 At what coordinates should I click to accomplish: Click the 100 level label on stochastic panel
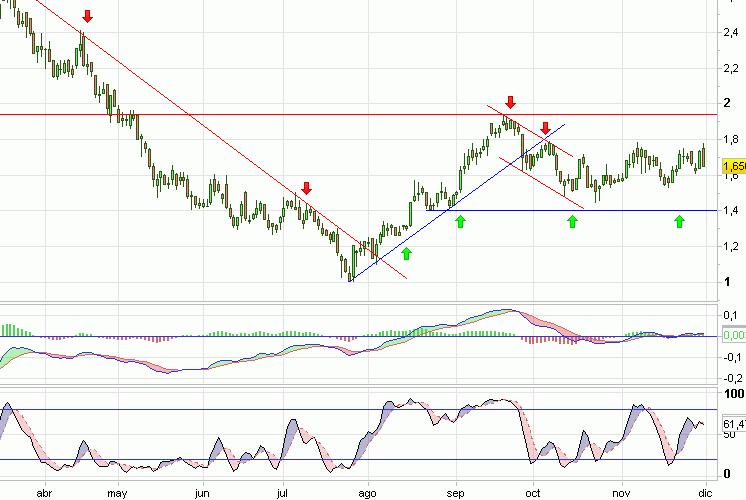coord(733,396)
